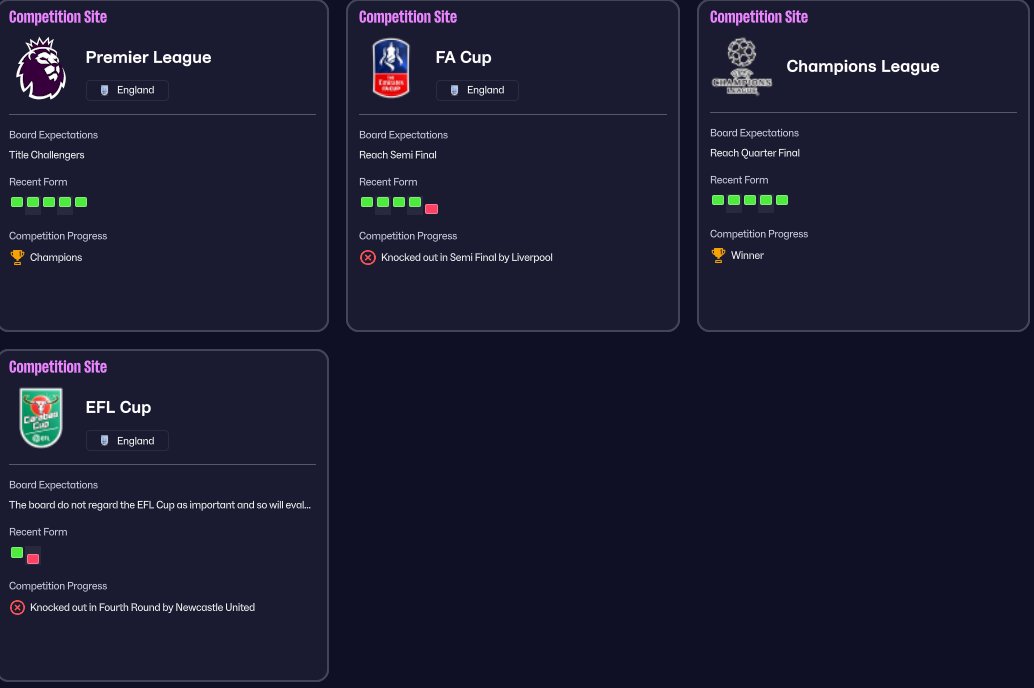This screenshot has height=688, width=1034.
Task: Click the last green win marker in Premier League form
Action: [81, 202]
